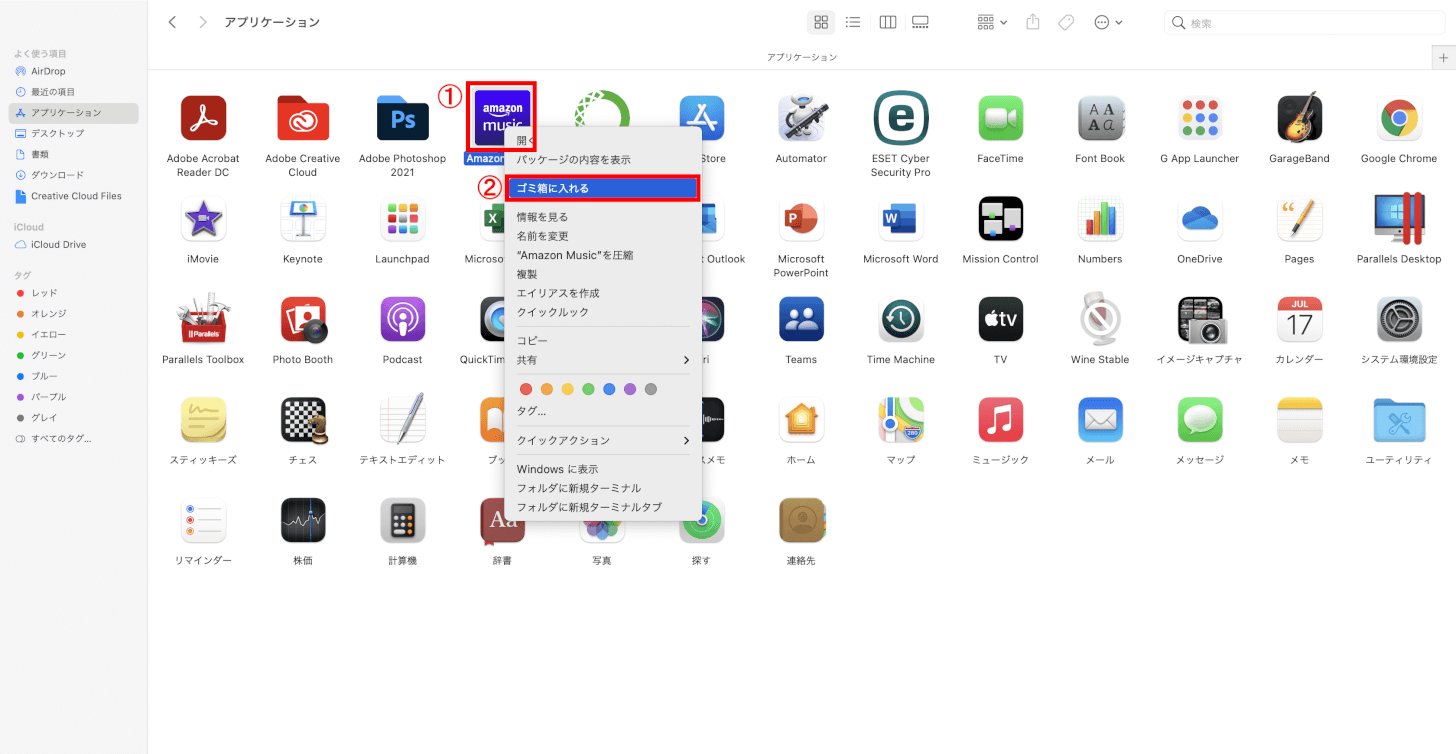1456x754 pixels.
Task: Select the カレンダー app icon
Action: pos(1300,319)
